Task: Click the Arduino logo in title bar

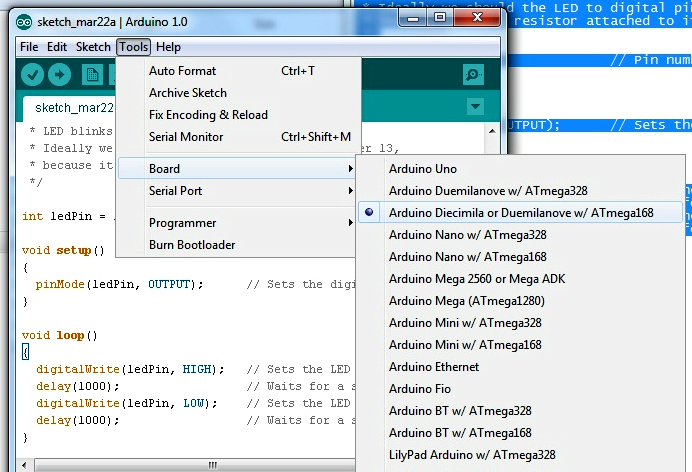Action: pos(24,22)
